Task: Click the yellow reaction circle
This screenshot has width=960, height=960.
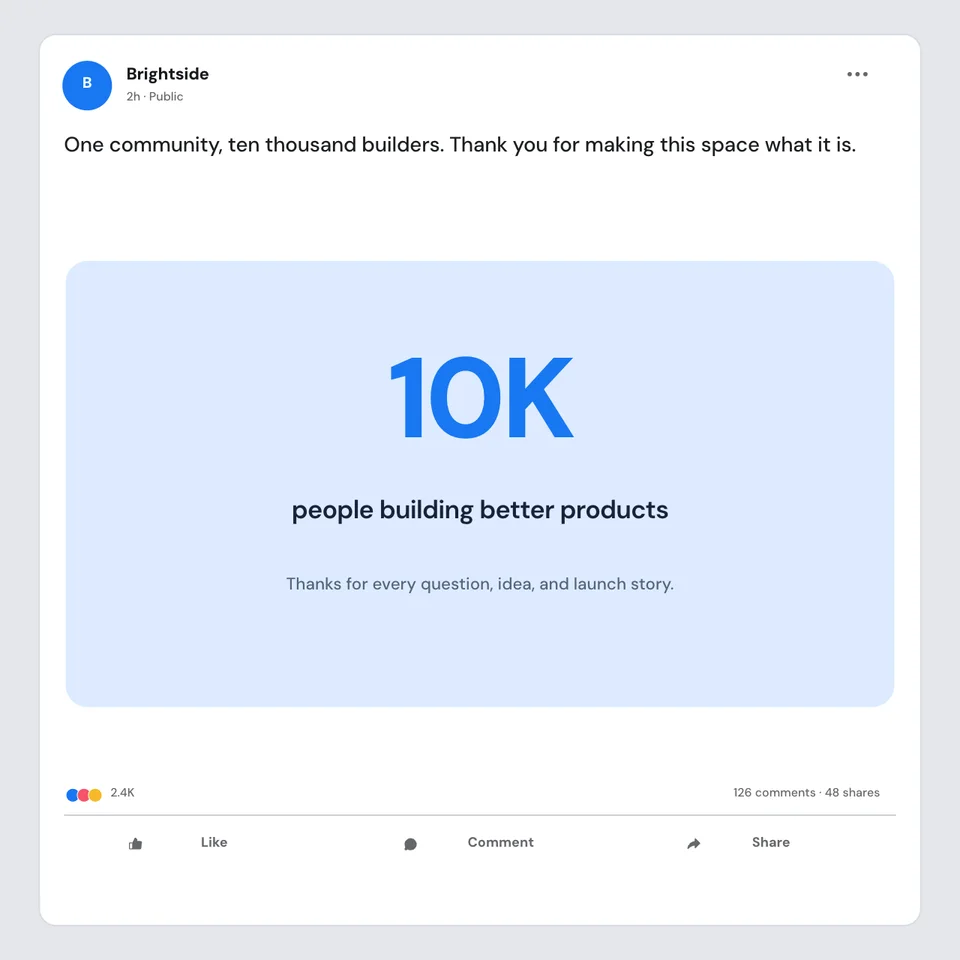Action: (96, 795)
